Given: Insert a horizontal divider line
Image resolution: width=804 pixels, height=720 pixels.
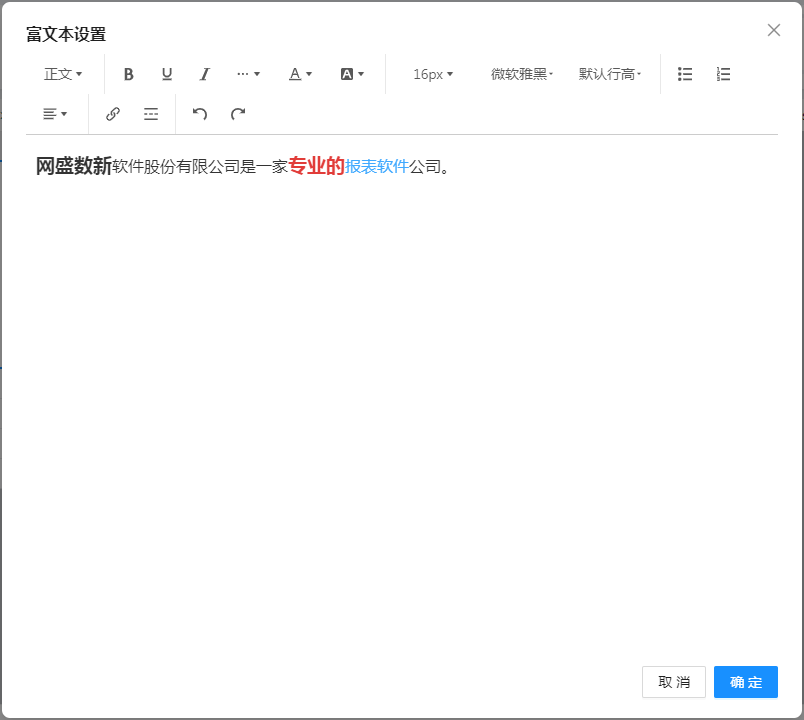Looking at the screenshot, I should [x=151, y=114].
